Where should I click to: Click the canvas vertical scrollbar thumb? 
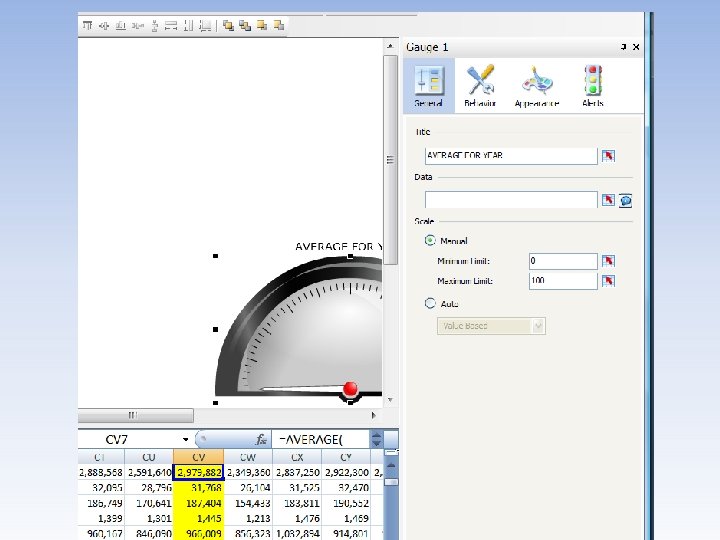point(390,160)
